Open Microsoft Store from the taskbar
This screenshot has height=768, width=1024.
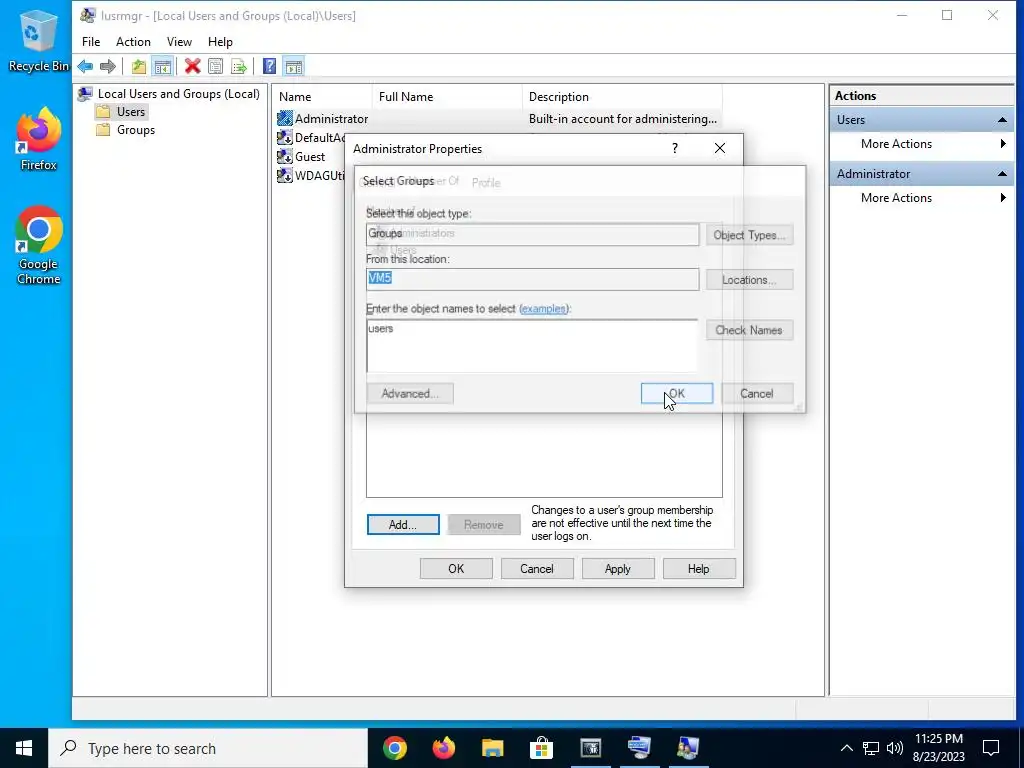(541, 748)
